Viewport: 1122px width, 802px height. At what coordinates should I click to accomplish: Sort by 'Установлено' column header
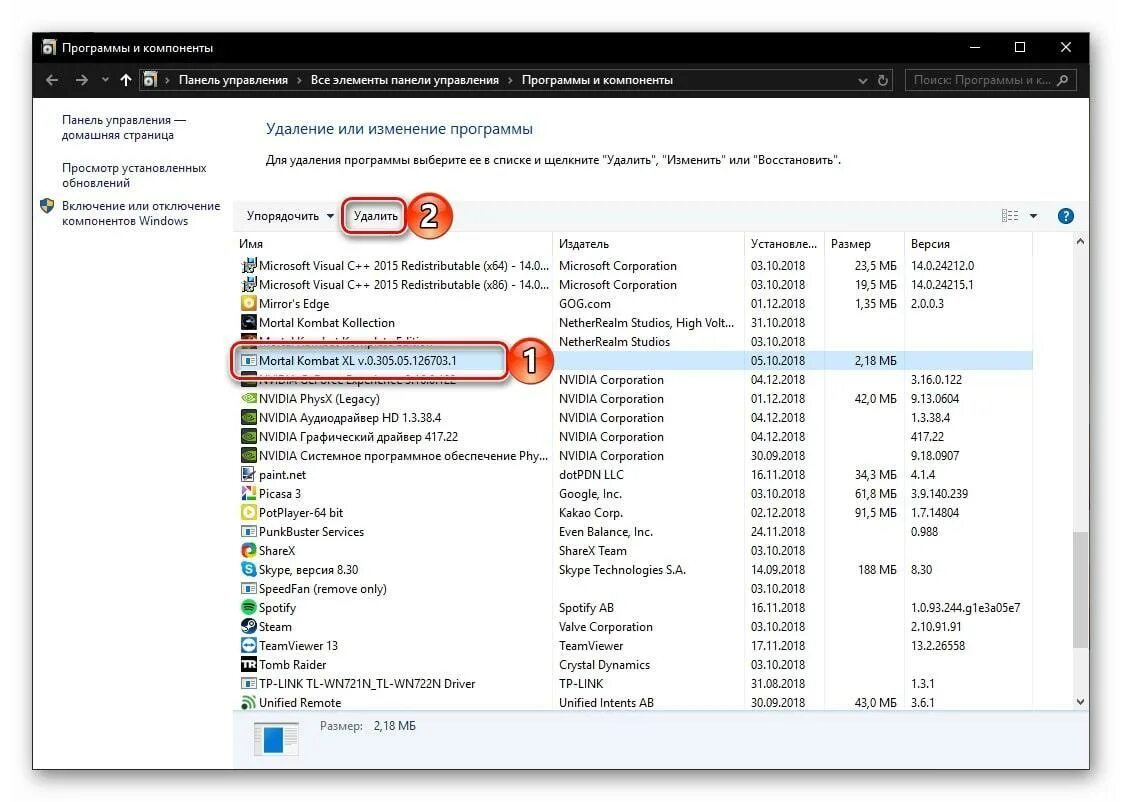coord(784,244)
